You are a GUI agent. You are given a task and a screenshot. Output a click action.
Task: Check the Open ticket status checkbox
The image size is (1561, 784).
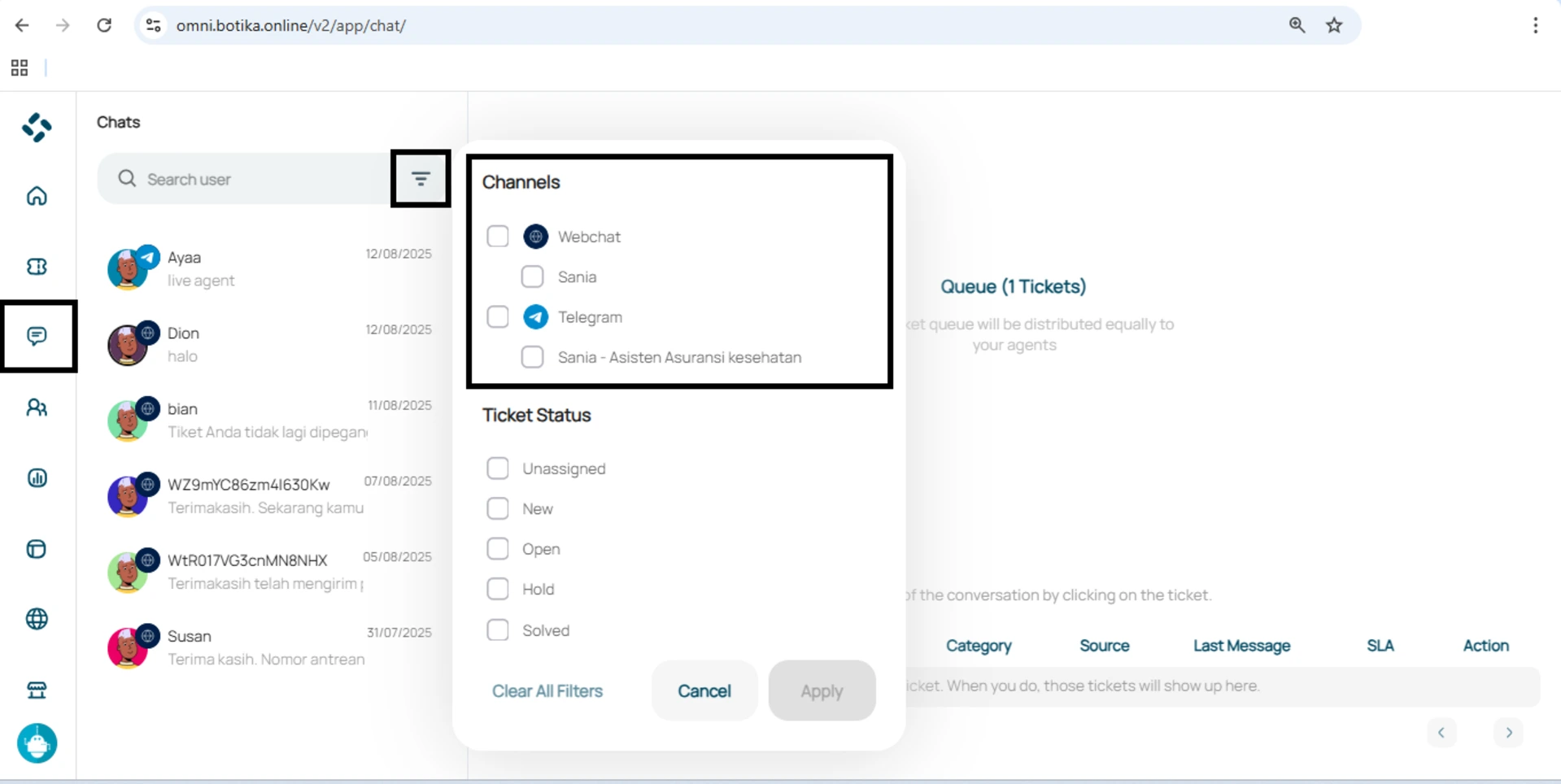498,549
